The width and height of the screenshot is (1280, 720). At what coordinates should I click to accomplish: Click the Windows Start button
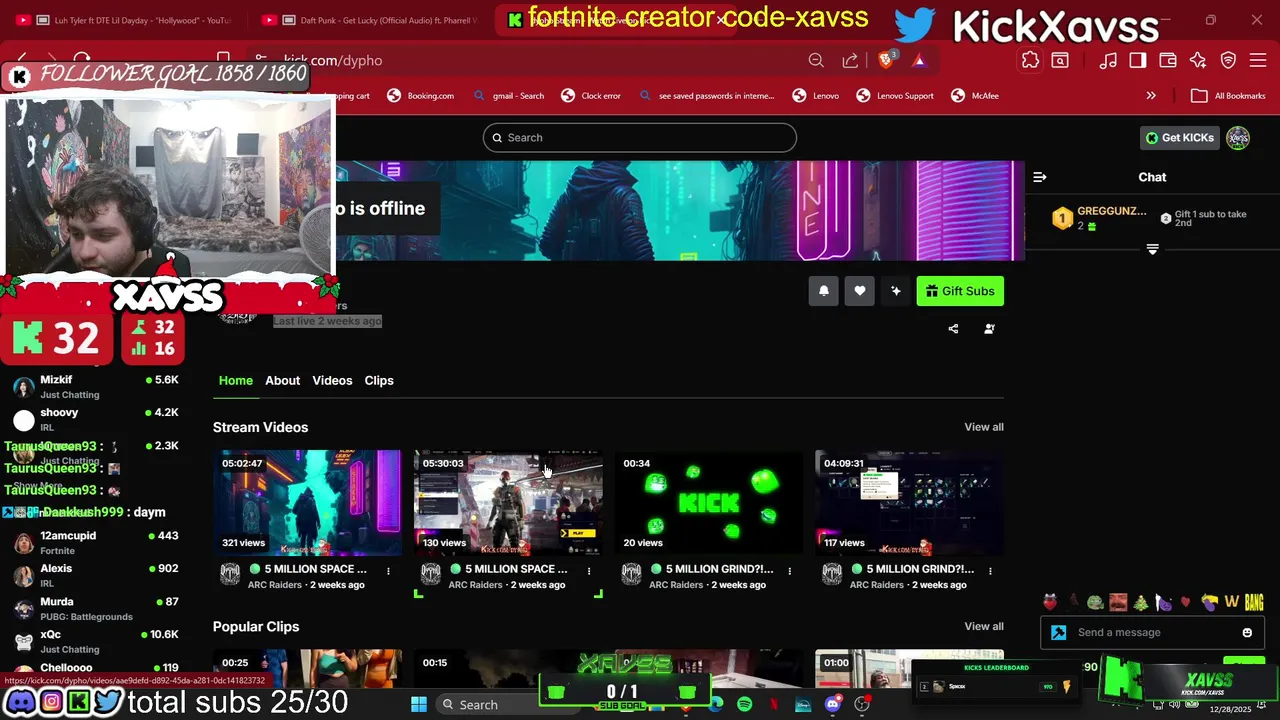[x=419, y=704]
